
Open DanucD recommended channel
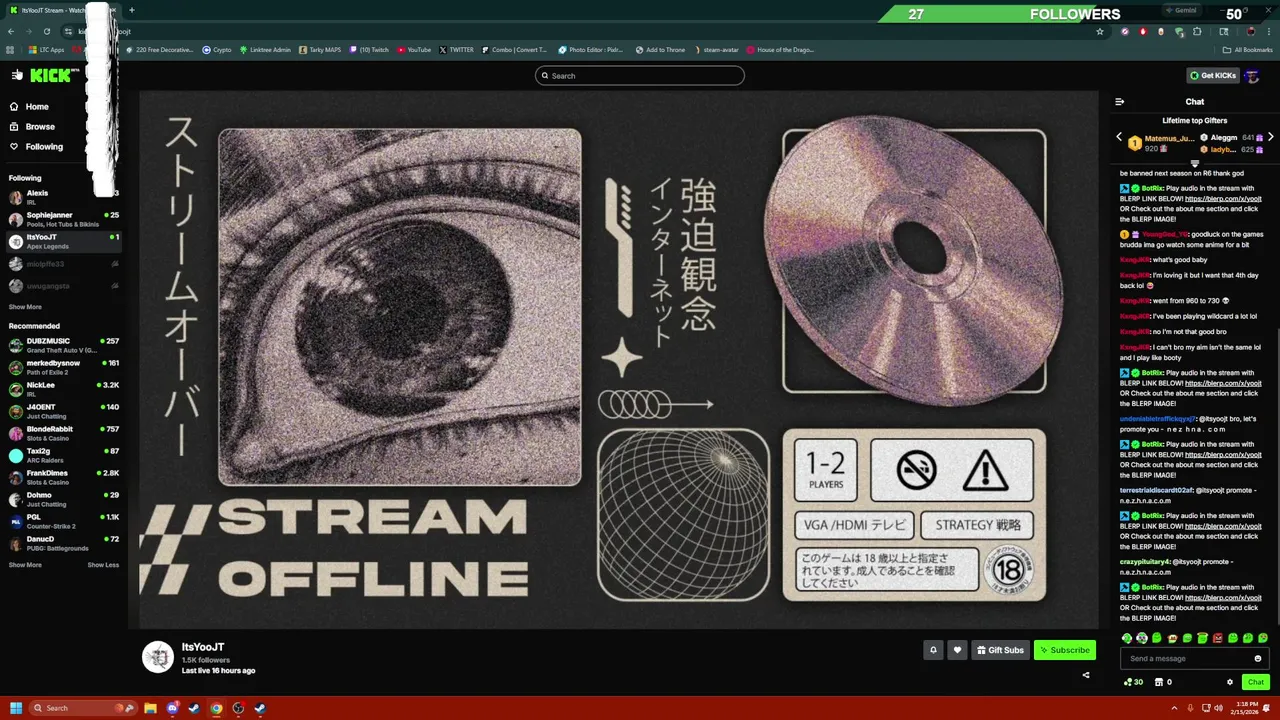click(63, 543)
